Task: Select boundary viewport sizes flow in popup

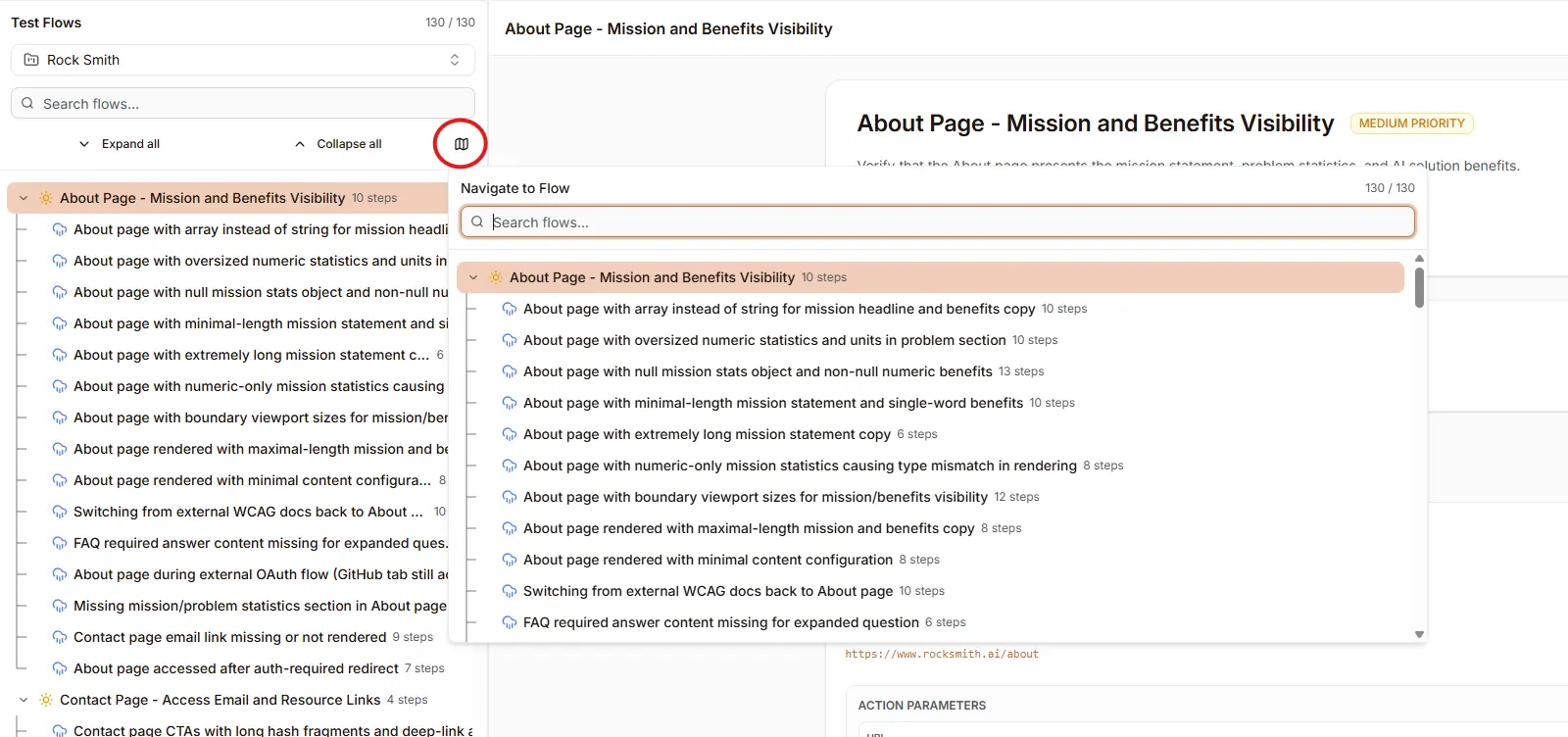Action: (x=755, y=497)
